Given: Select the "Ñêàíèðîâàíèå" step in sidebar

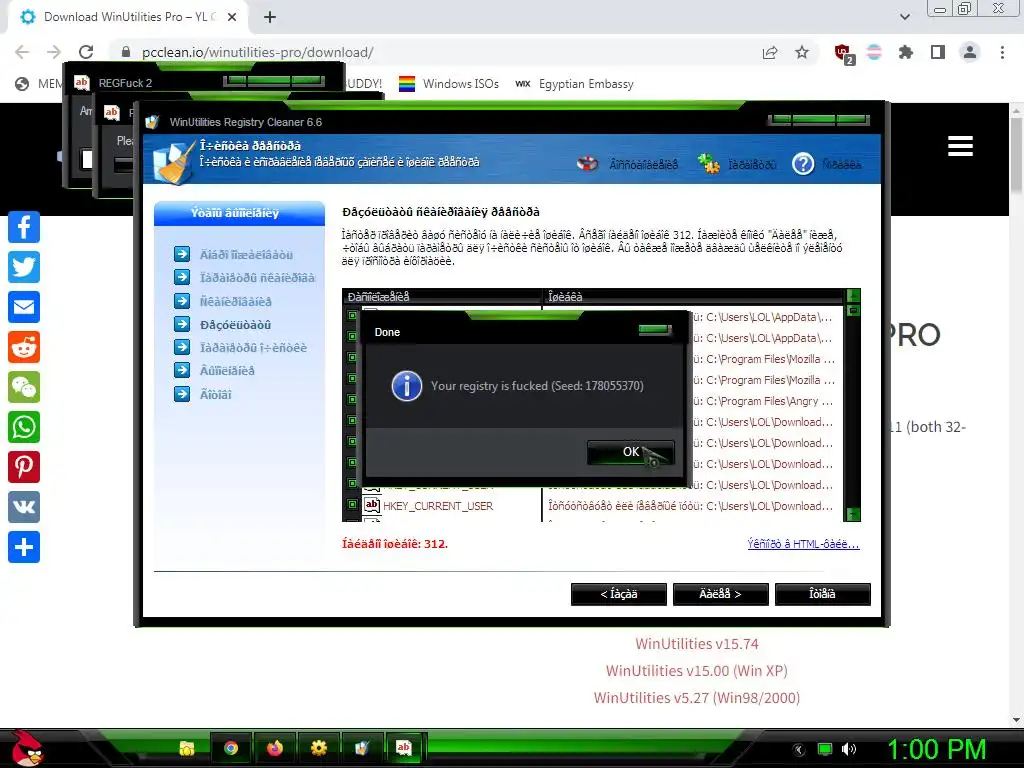Looking at the screenshot, I should click(236, 302).
